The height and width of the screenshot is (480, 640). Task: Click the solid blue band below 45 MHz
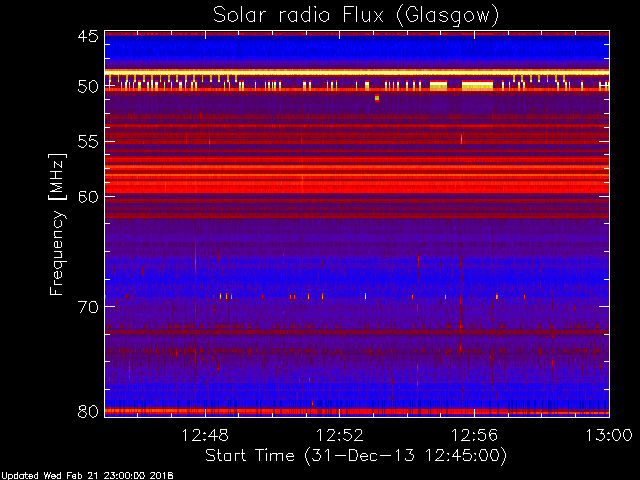click(356, 50)
